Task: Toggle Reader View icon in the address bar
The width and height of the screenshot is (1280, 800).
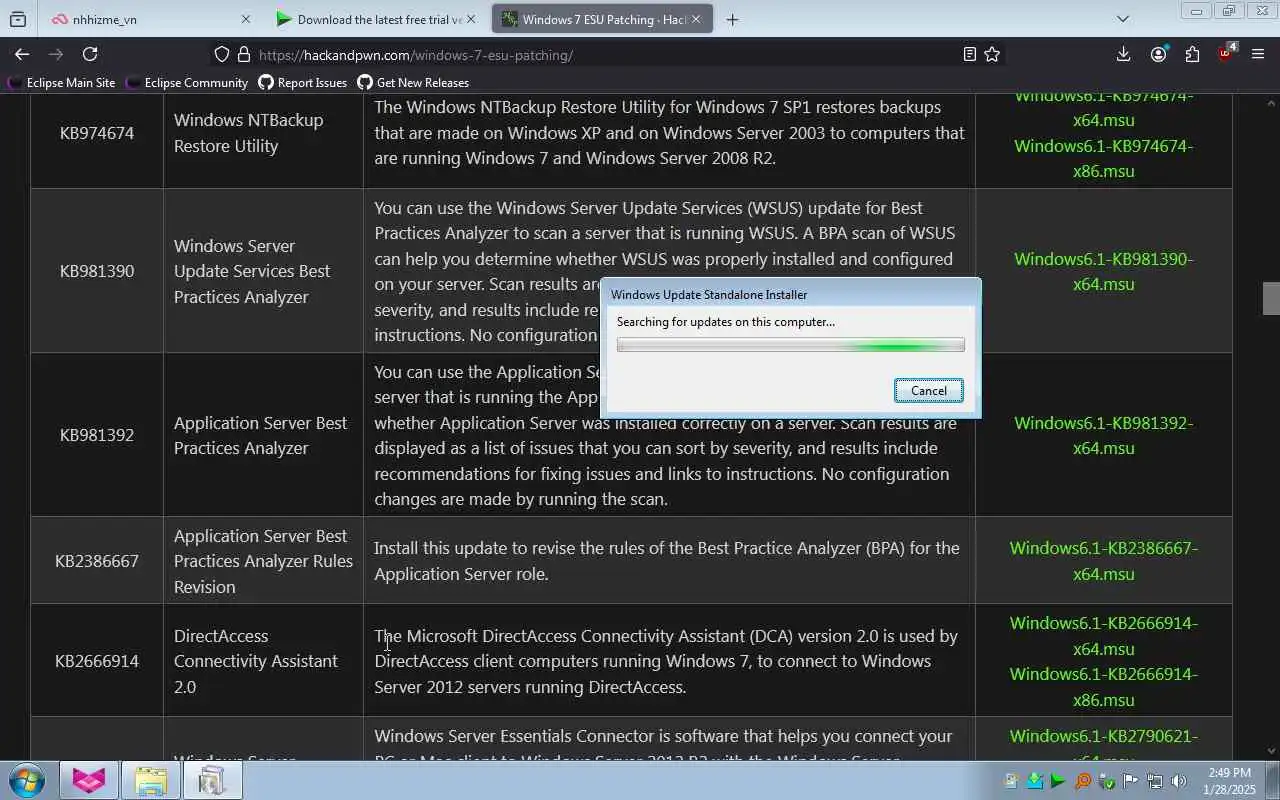Action: [969, 54]
